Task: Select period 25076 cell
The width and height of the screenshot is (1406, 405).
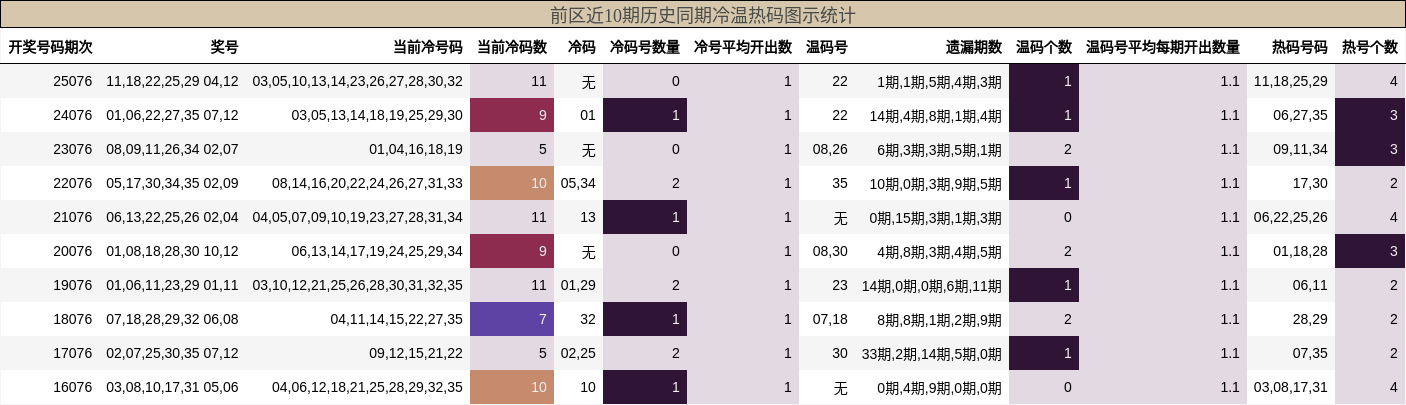Action: [73, 82]
